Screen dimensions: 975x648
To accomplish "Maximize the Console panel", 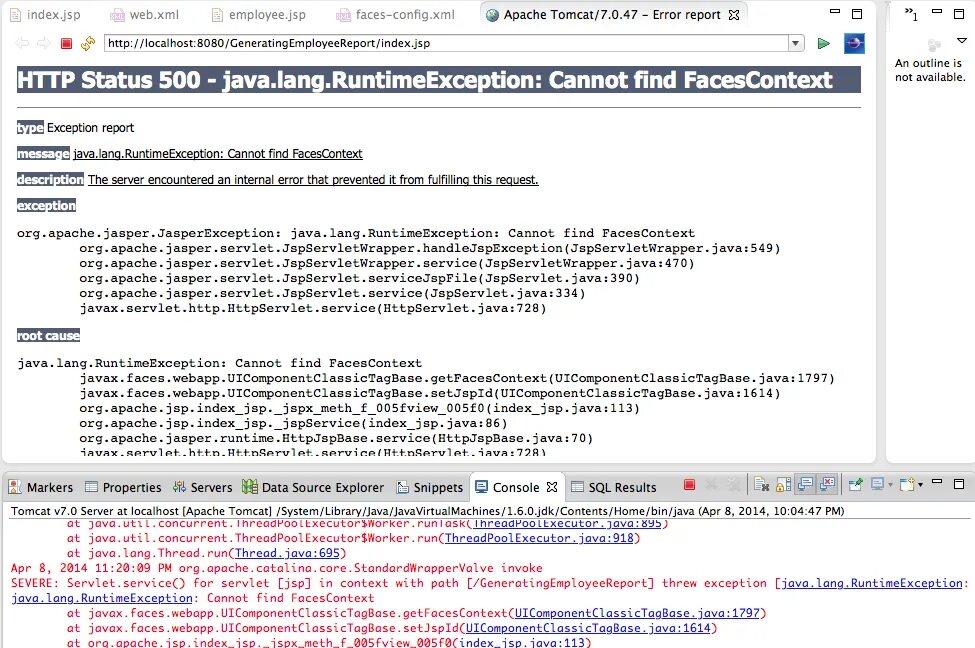I will pyautogui.click(x=959, y=484).
